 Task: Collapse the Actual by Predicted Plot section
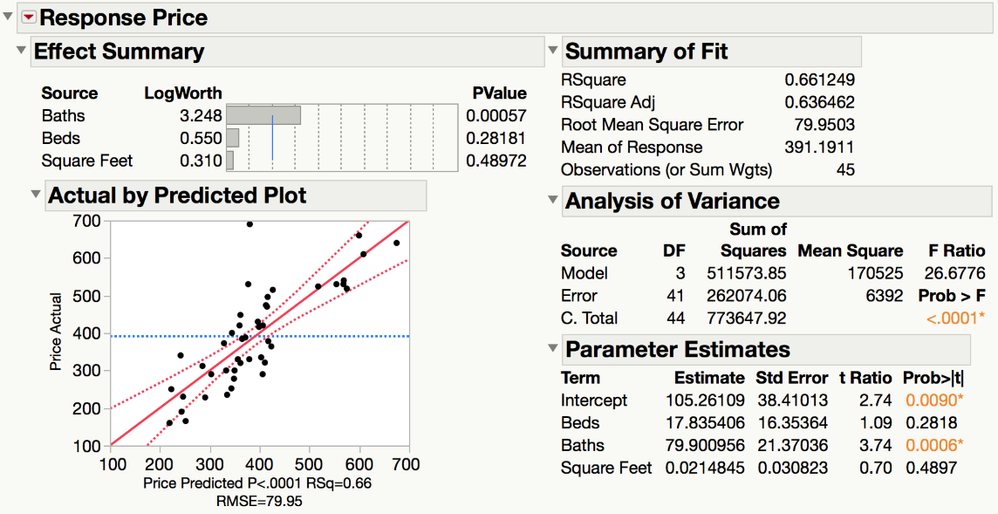(x=37, y=194)
